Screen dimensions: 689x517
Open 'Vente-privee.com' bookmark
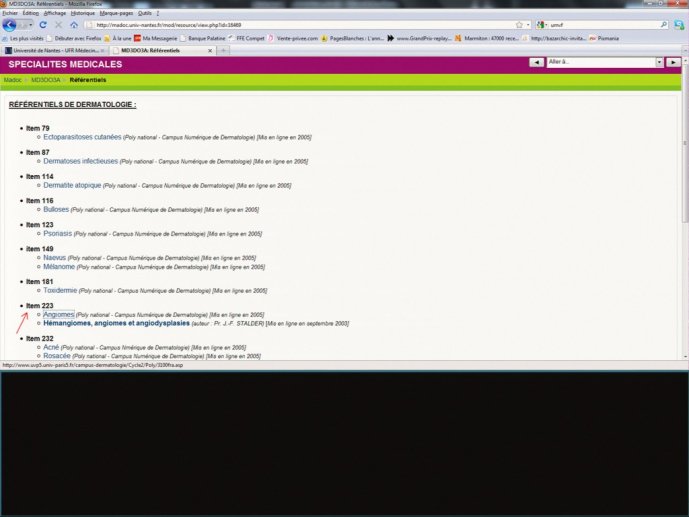click(293, 39)
